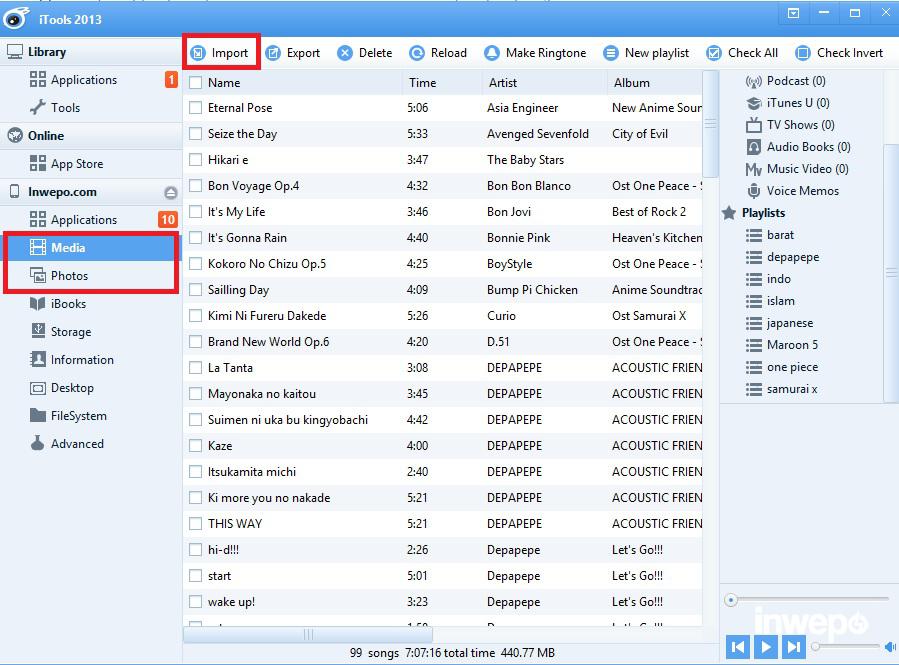The image size is (899, 665).
Task: Play the previous track
Action: (x=738, y=647)
